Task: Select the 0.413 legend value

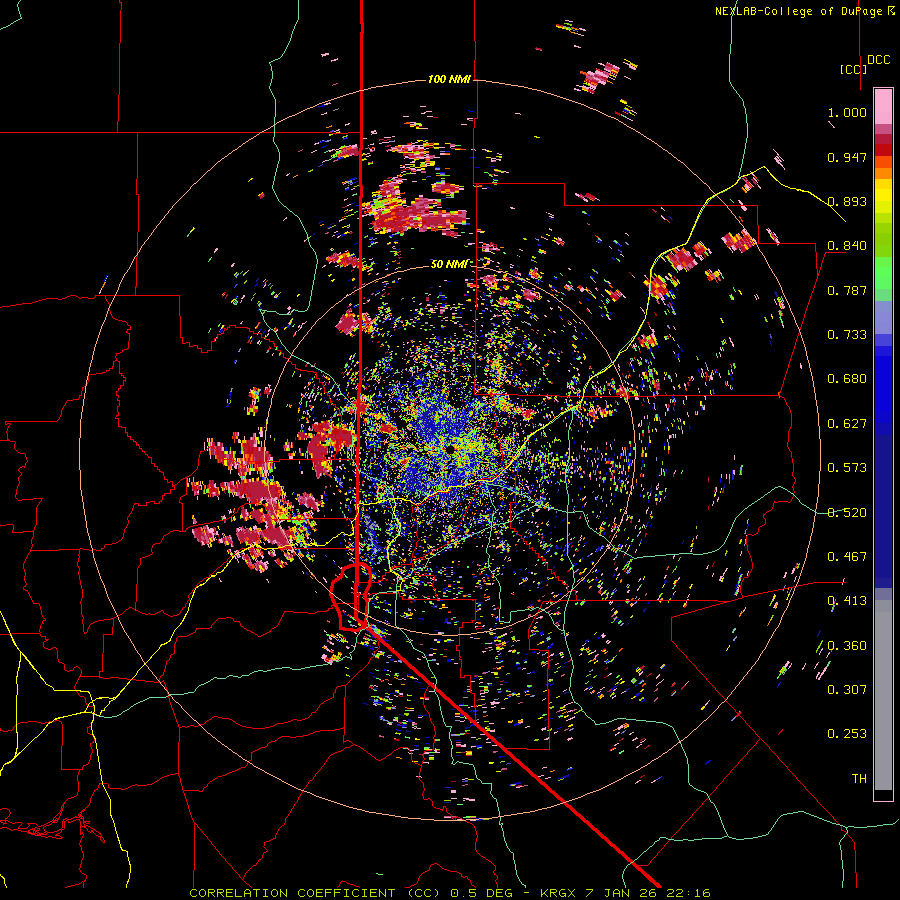Action: [x=847, y=600]
